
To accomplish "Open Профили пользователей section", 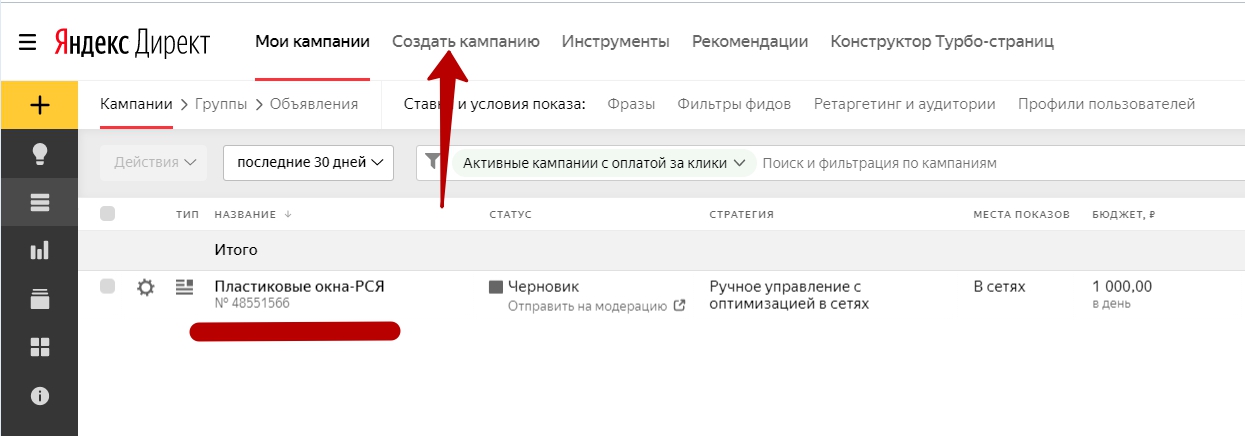I will click(1106, 104).
